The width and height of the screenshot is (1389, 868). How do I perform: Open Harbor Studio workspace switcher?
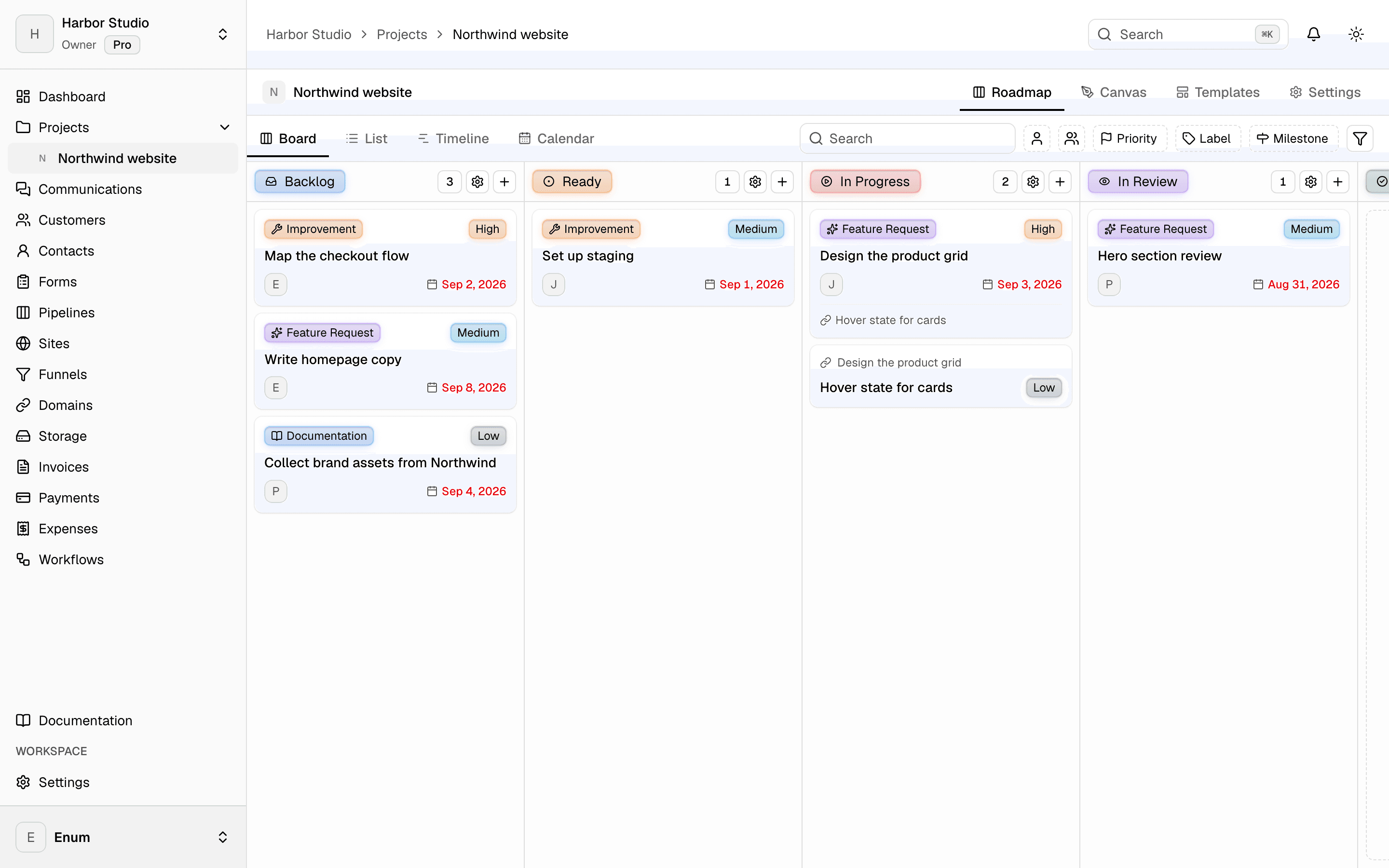click(123, 34)
